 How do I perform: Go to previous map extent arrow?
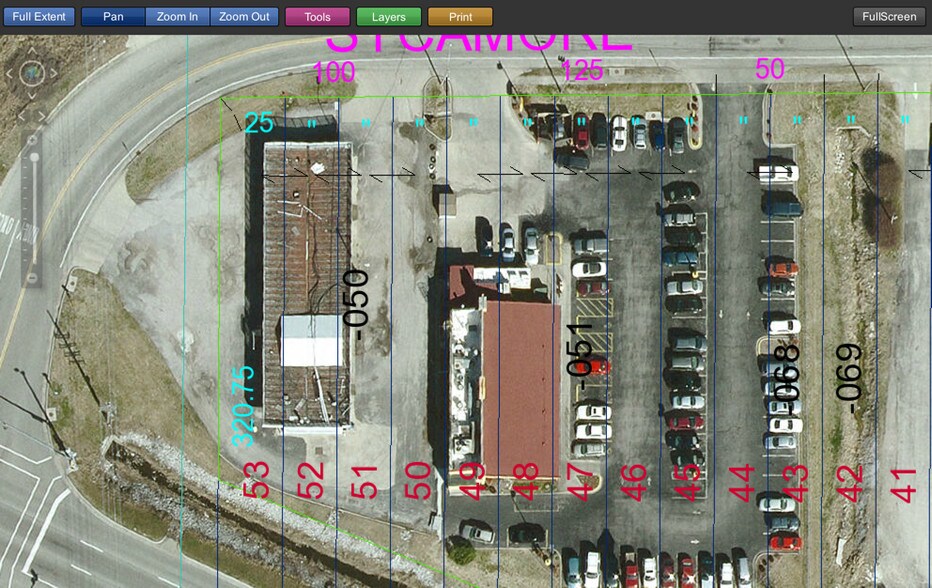(x=23, y=115)
